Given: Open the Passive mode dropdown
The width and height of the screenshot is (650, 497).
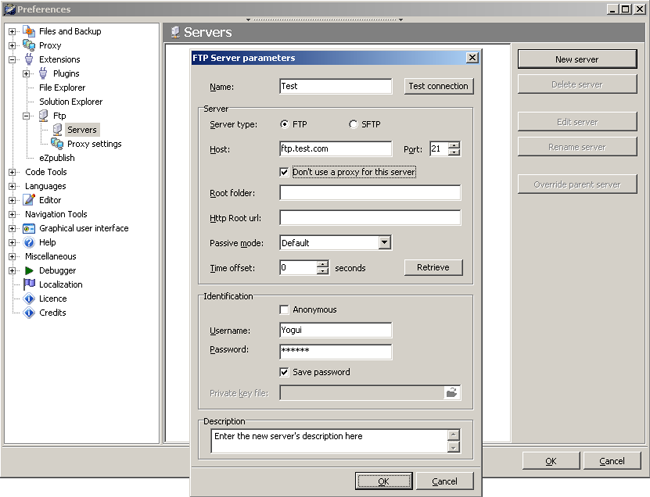Looking at the screenshot, I should 384,242.
